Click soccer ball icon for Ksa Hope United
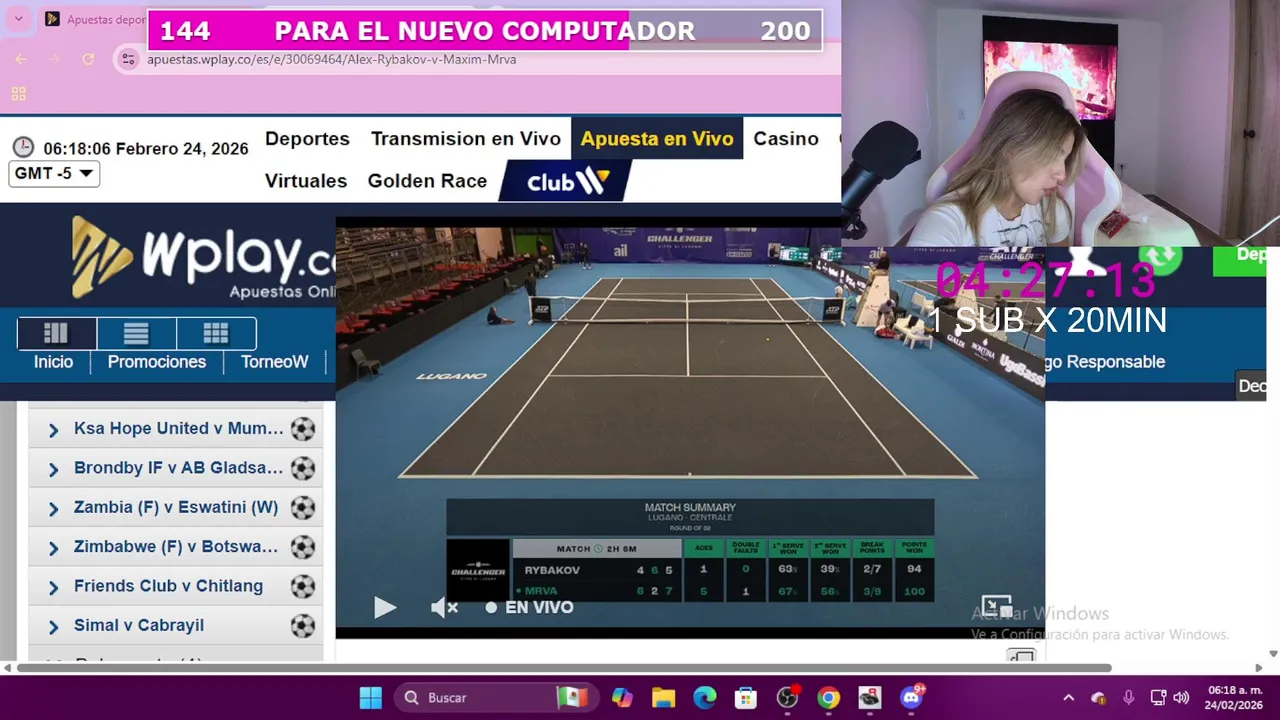Viewport: 1280px width, 720px height. pyautogui.click(x=303, y=429)
